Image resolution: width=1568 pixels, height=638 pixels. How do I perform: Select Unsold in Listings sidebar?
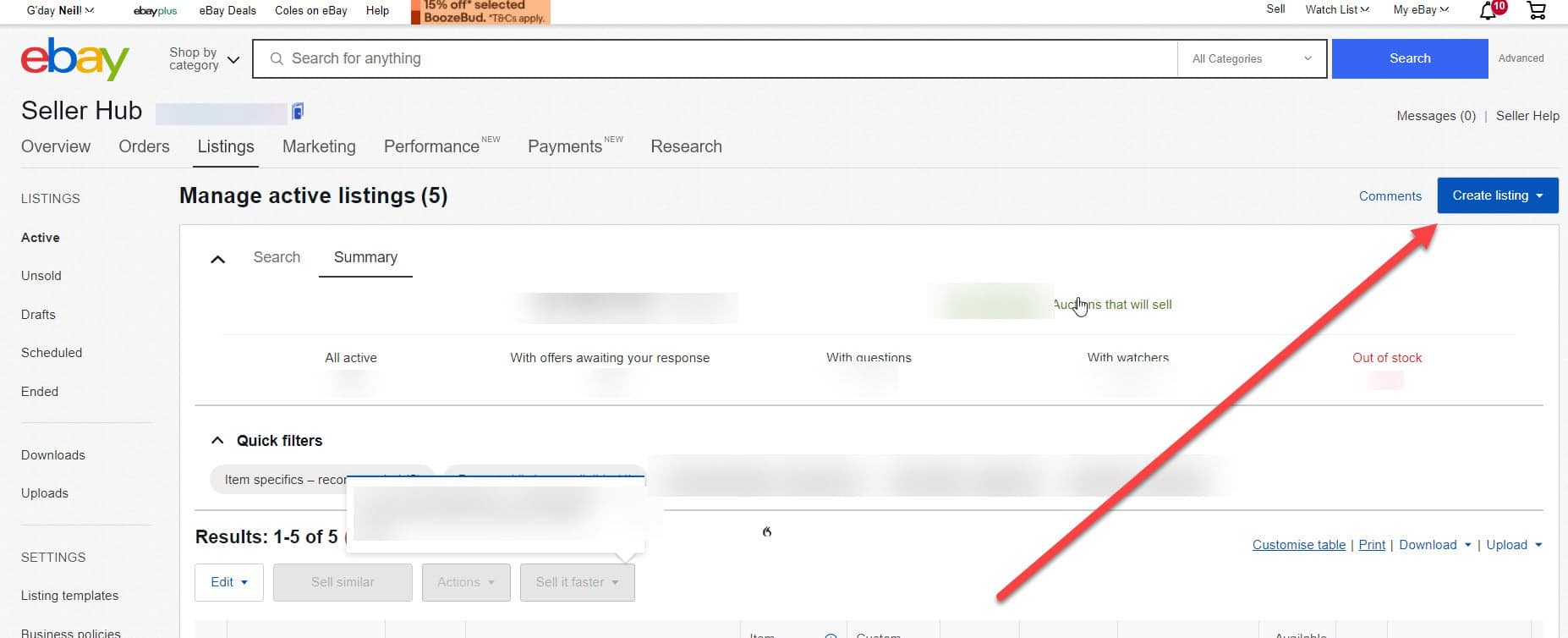click(41, 276)
